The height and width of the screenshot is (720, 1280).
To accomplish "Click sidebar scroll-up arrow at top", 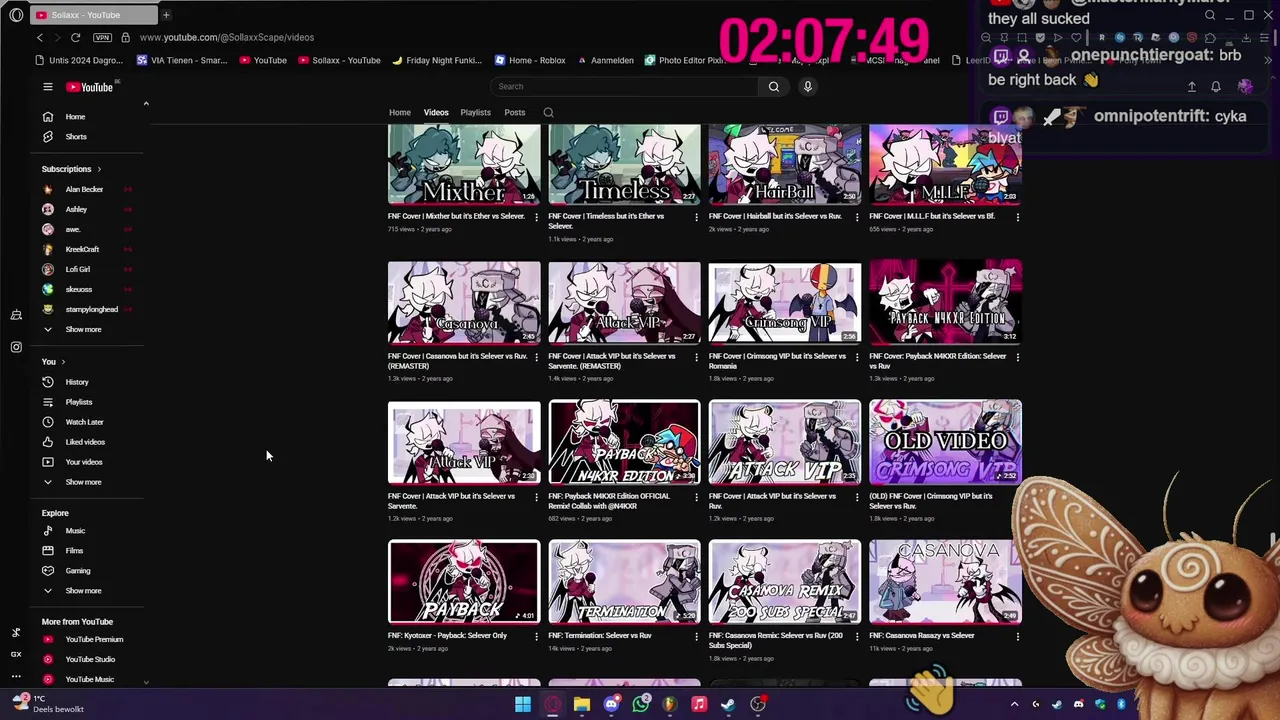I will 146,104.
